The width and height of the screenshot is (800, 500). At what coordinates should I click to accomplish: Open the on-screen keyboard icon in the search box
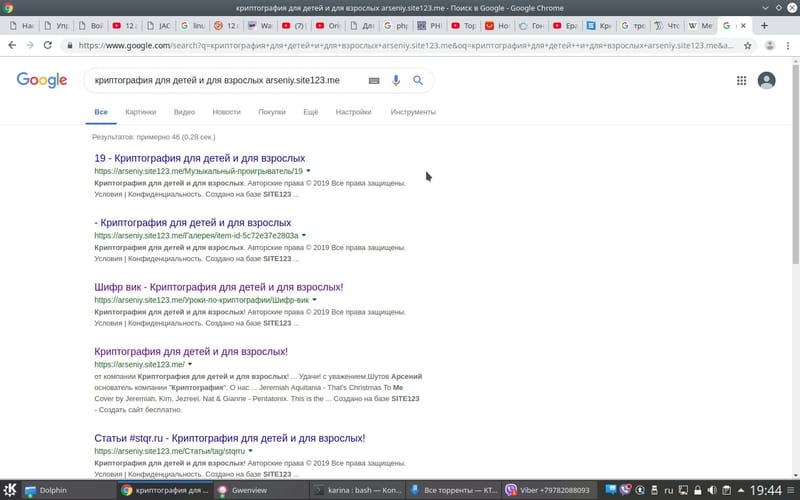click(374, 80)
